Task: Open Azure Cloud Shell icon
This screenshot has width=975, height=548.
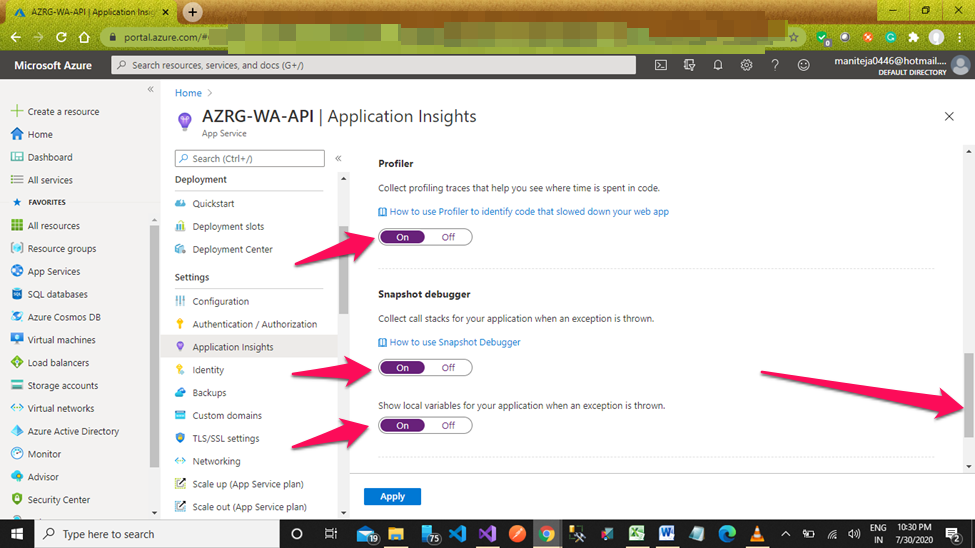Action: coord(660,65)
